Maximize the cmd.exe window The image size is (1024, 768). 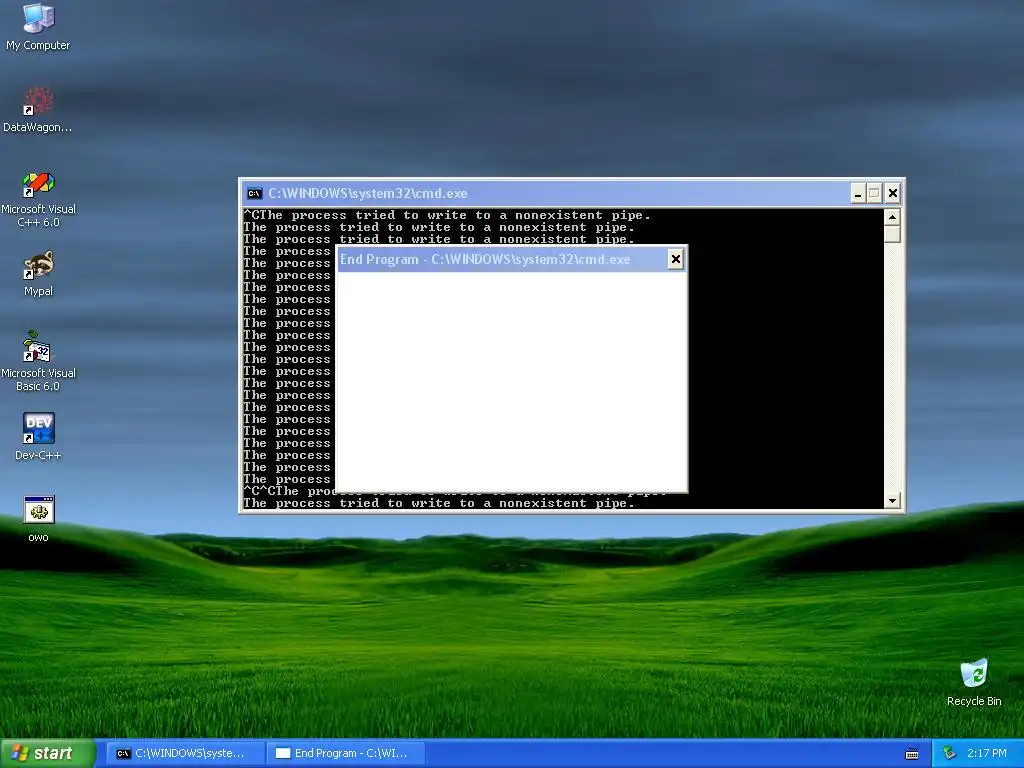[x=874, y=193]
